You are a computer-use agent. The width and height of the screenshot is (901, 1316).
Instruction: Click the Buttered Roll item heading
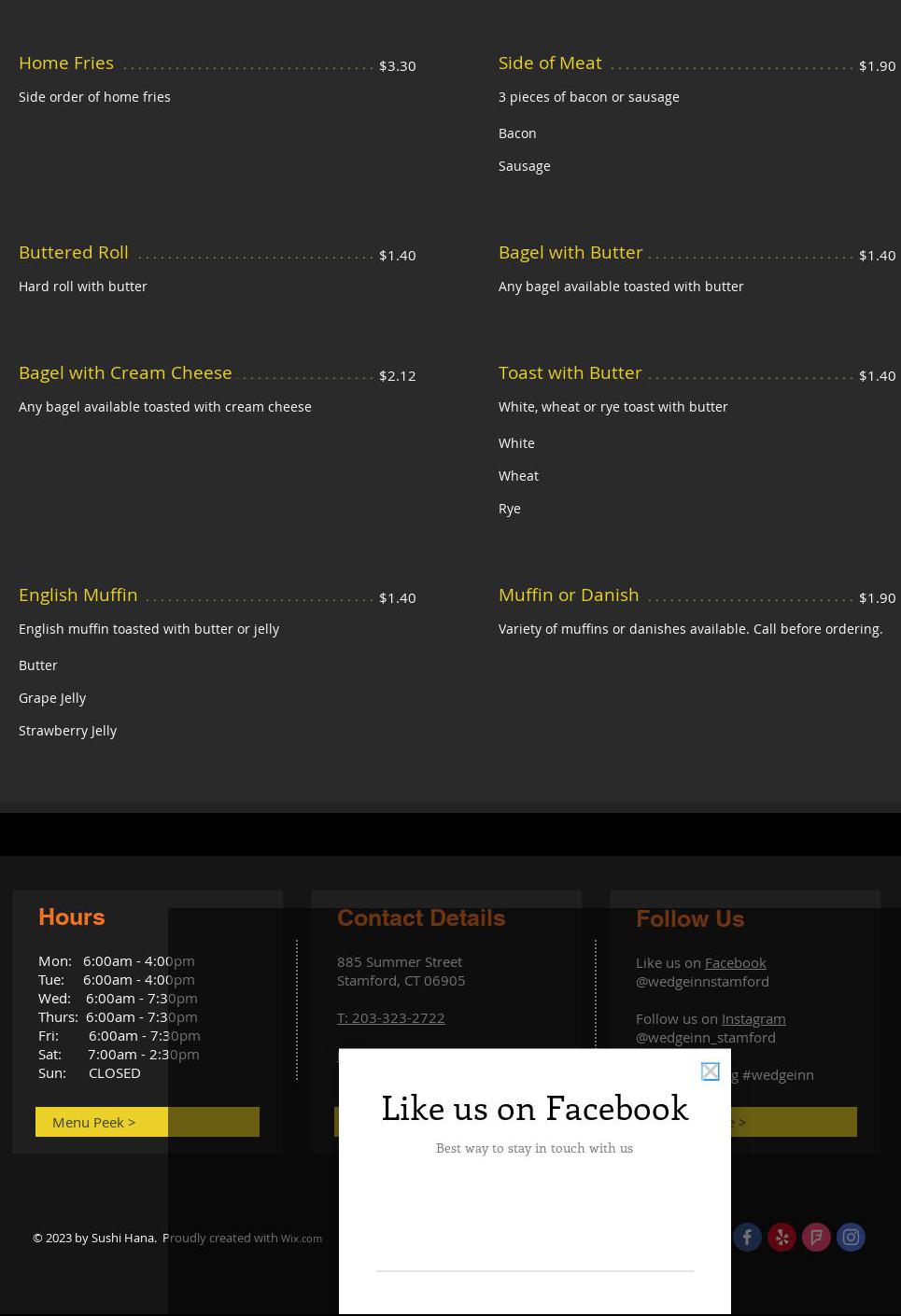74,252
